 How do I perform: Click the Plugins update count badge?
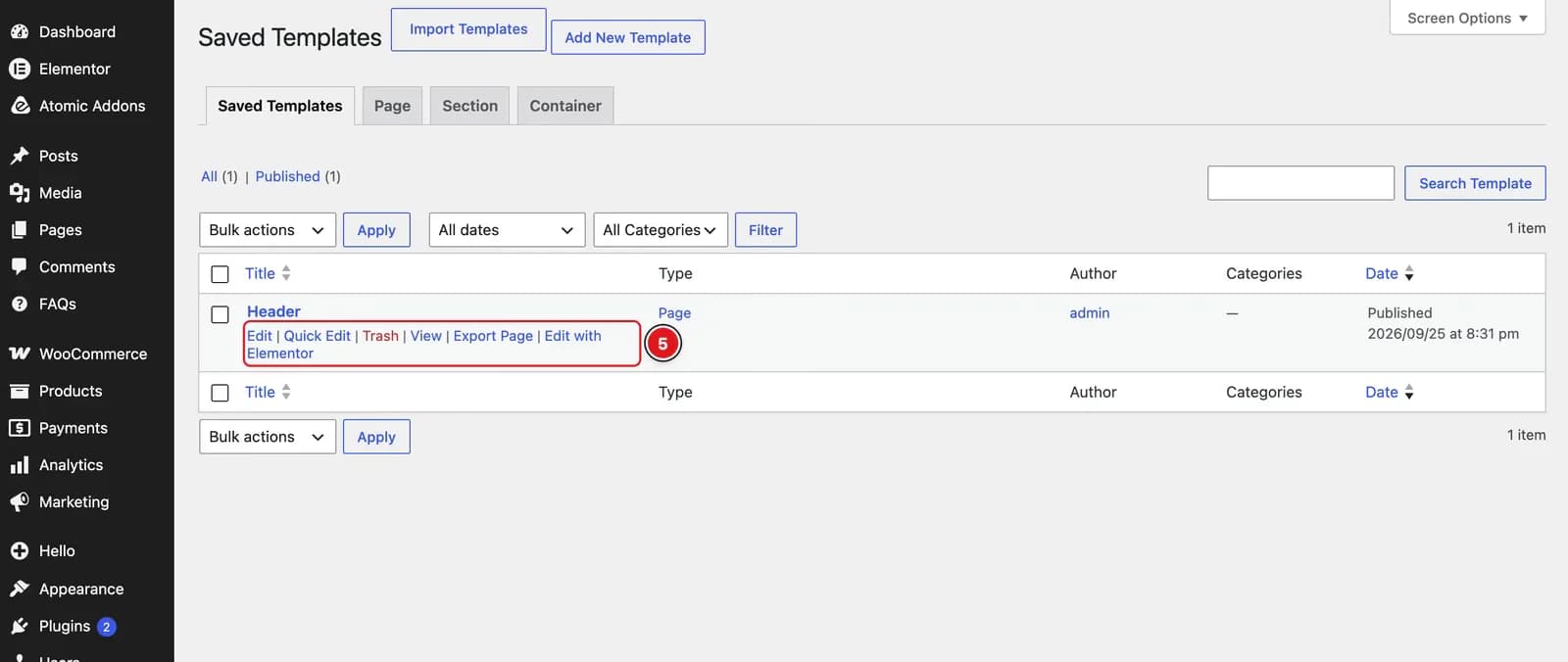107,627
